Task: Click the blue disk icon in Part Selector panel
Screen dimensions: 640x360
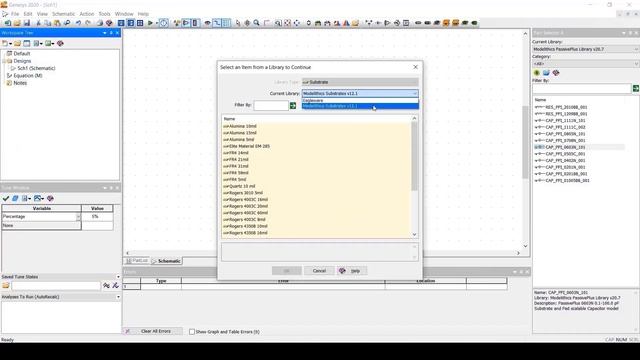Action: coord(546,73)
